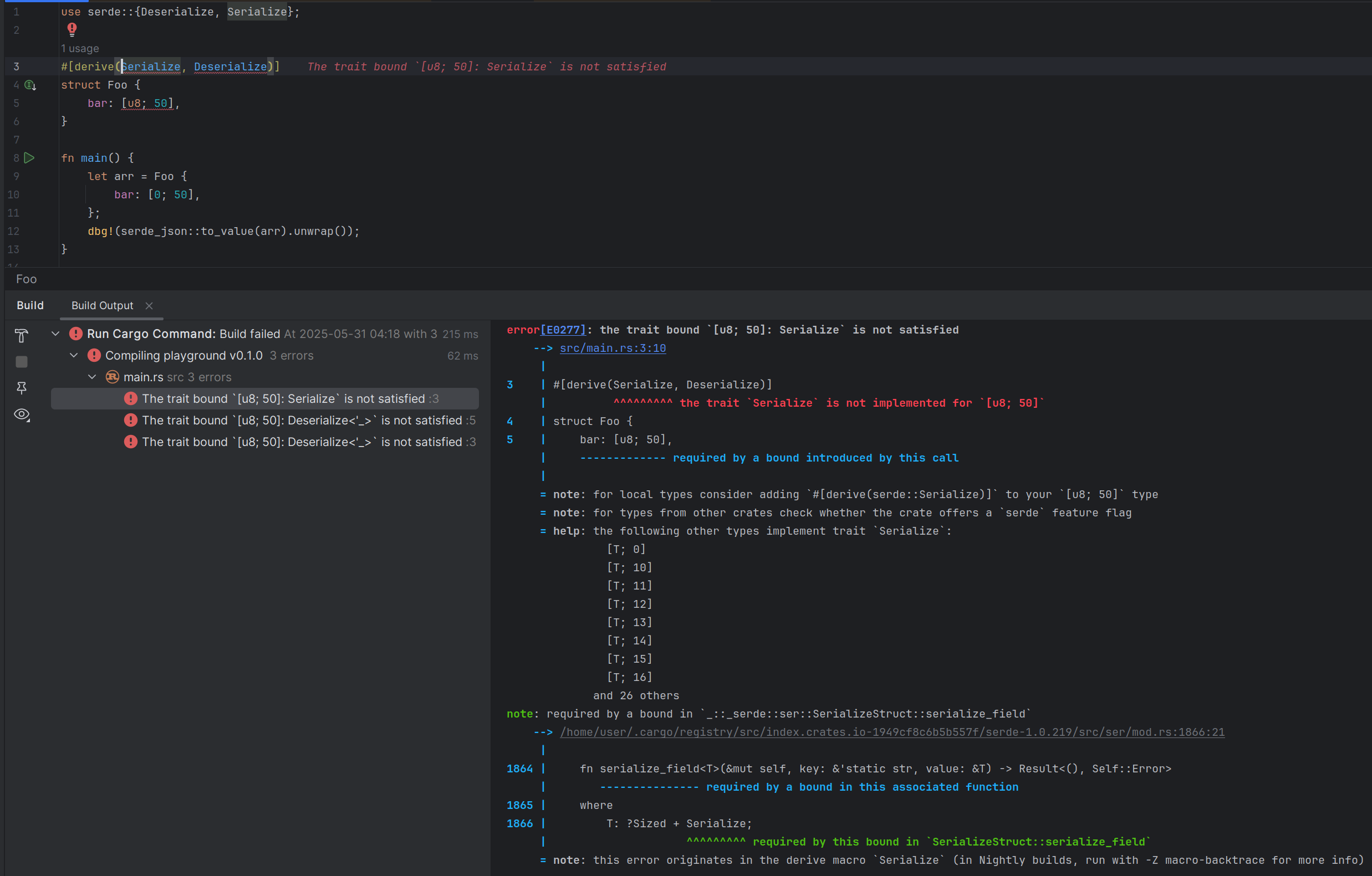1372x876 pixels.
Task: Pin the build output tab
Action: coord(22,388)
